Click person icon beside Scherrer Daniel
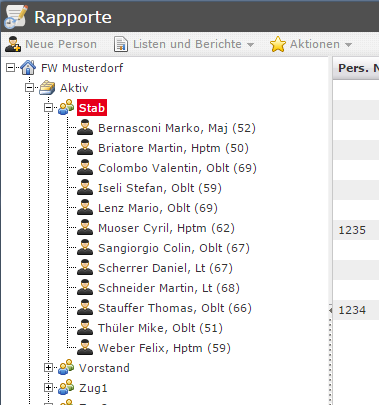 [85, 267]
